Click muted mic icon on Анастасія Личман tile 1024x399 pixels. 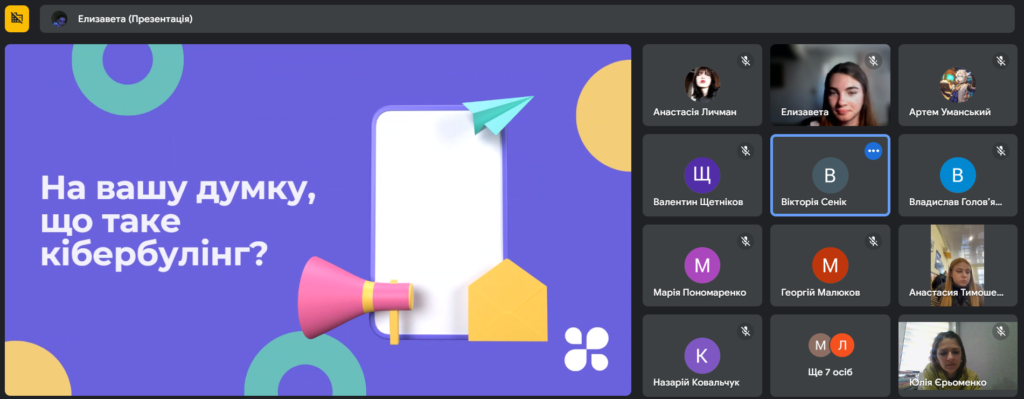pos(745,61)
